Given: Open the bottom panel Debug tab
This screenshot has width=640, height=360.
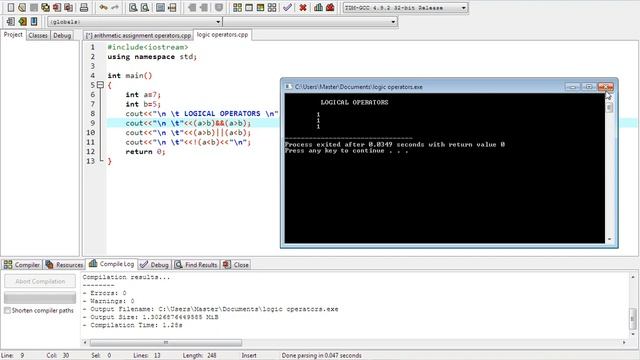Looking at the screenshot, I should coord(154,265).
